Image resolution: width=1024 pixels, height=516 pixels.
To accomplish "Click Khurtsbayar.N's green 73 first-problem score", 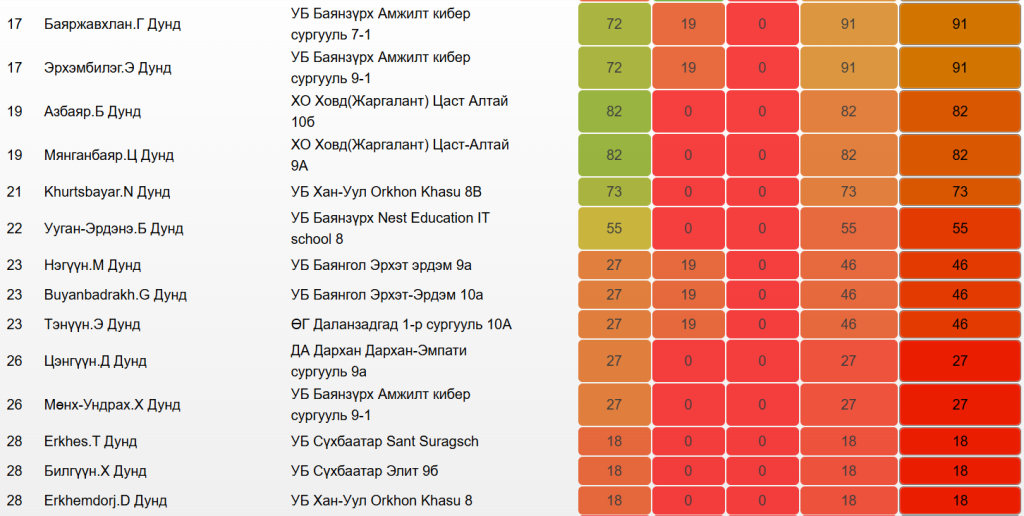I will coord(614,192).
